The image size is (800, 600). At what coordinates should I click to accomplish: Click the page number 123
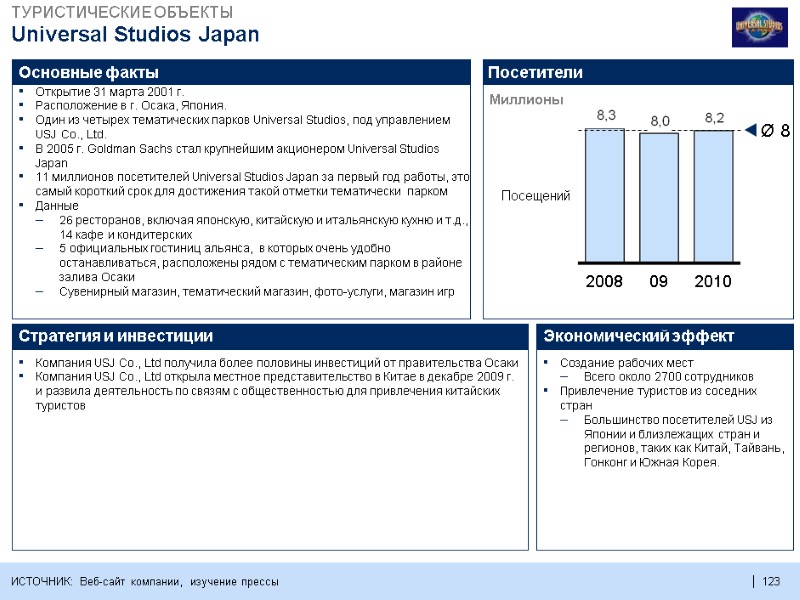pyautogui.click(x=771, y=581)
